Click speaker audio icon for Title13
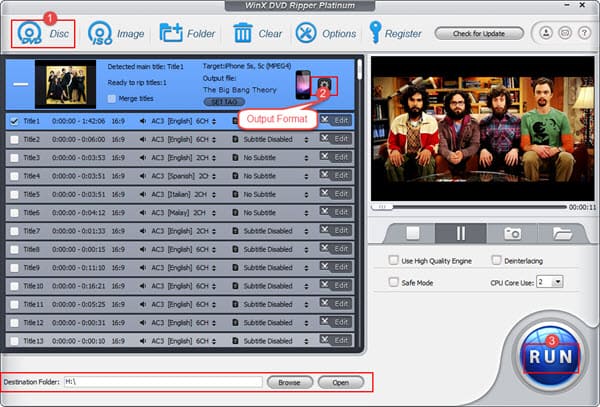 (x=143, y=341)
